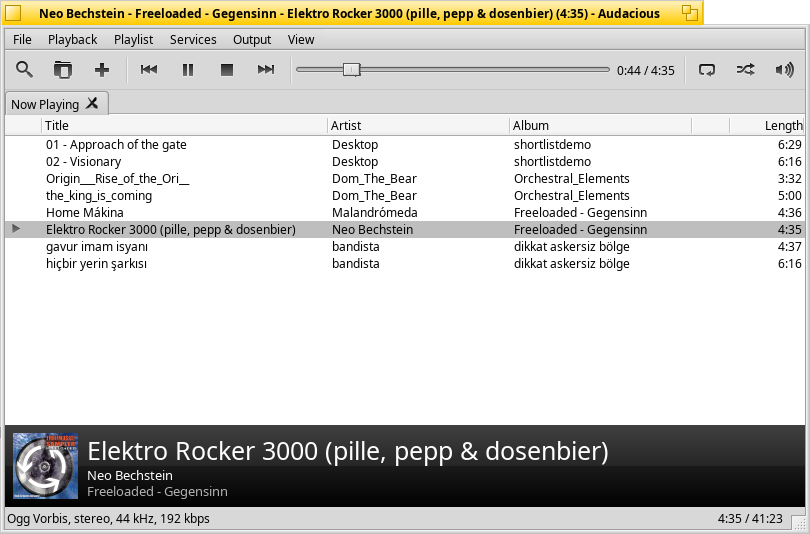
Task: Click album art thumbnail in info bar
Action: (45, 466)
